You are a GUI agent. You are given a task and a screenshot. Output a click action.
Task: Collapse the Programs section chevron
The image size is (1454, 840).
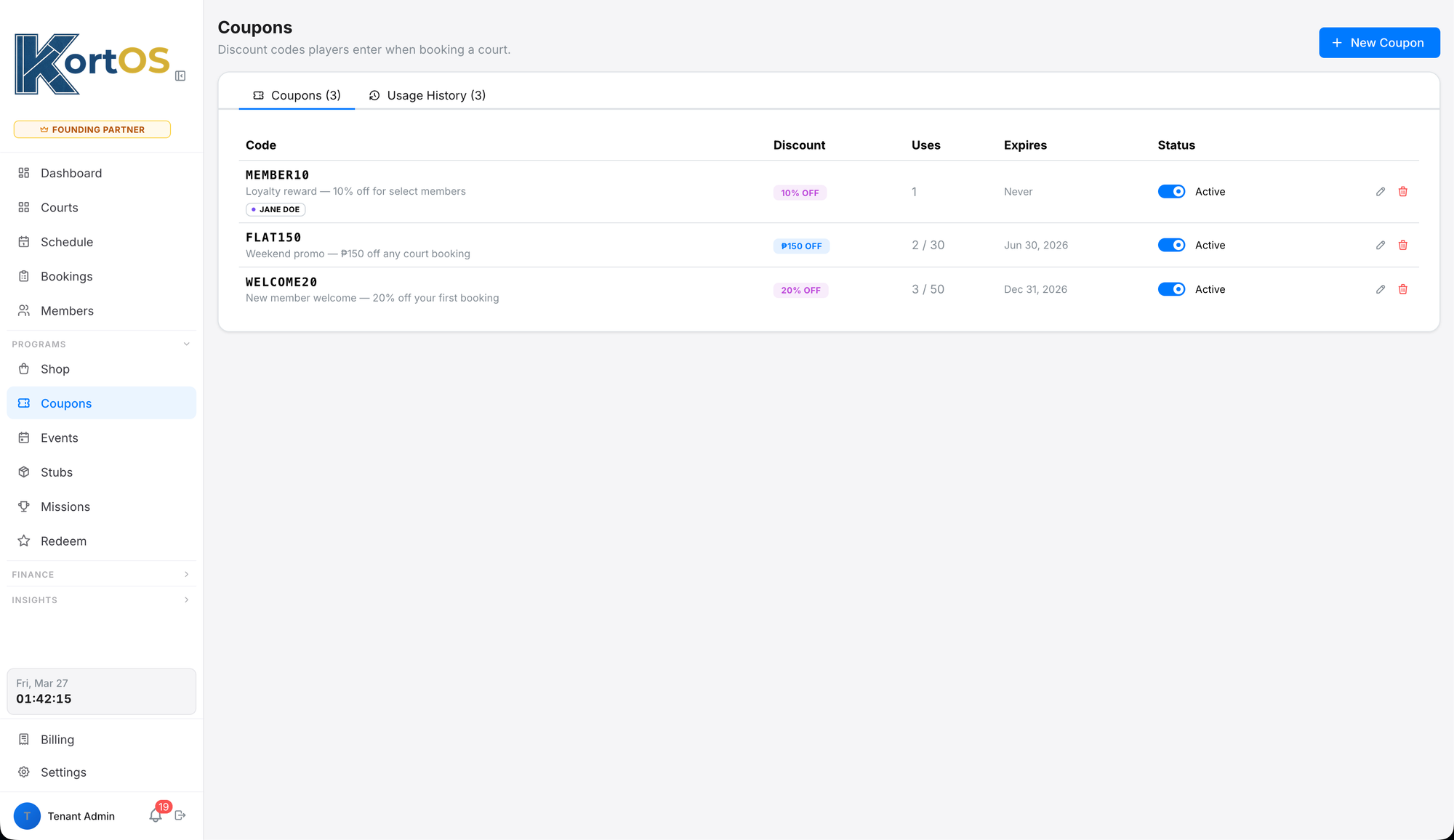click(187, 344)
